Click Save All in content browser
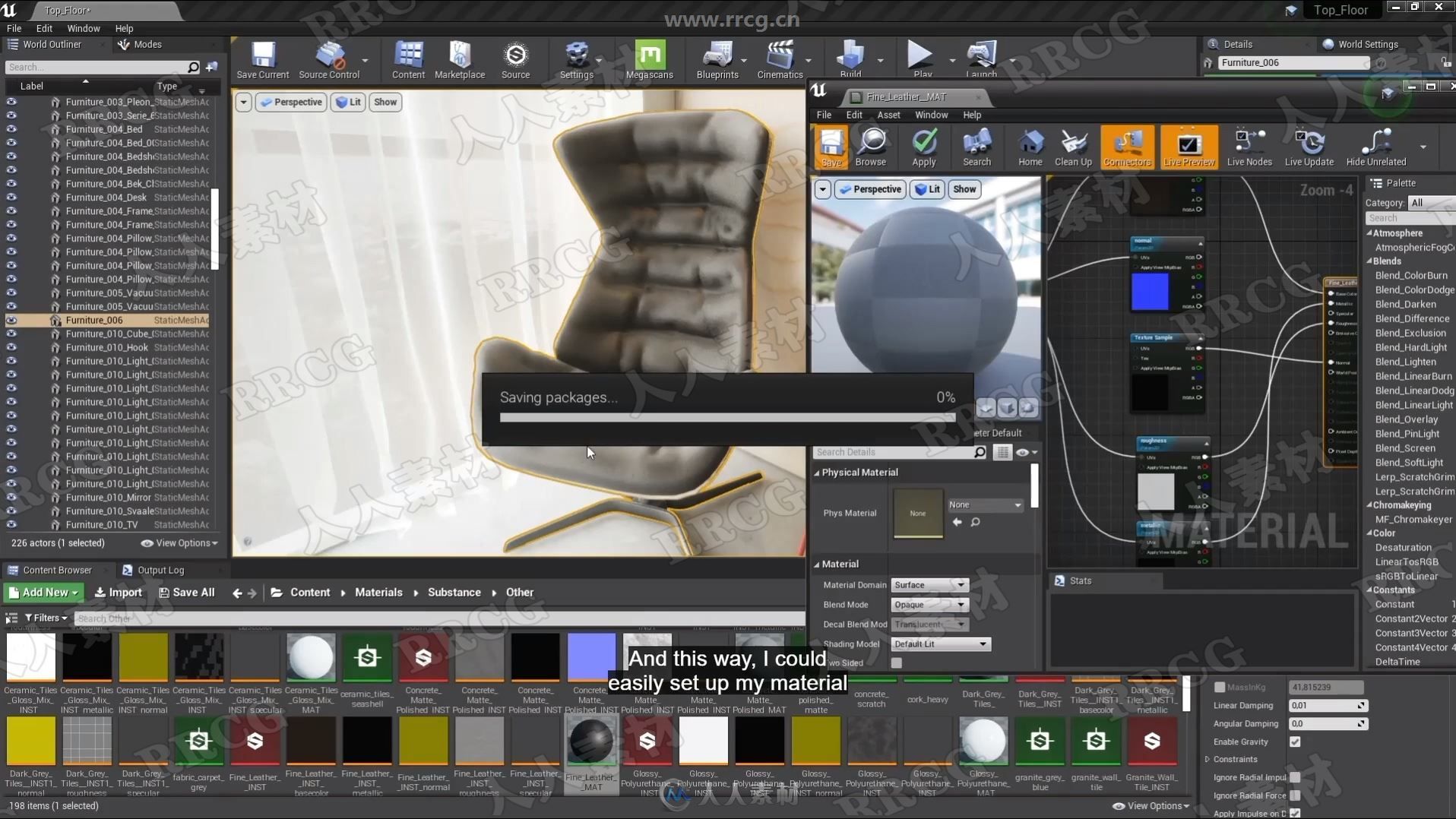 coord(186,593)
